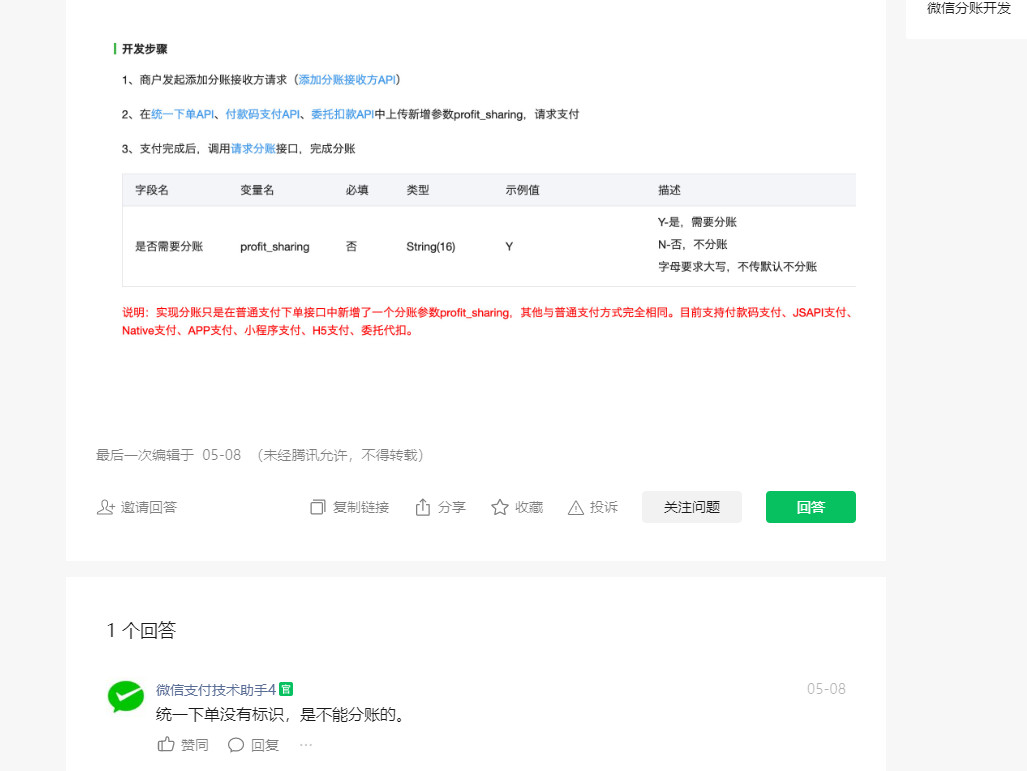Click the reply speech bubble icon
1027x771 pixels.
click(236, 745)
